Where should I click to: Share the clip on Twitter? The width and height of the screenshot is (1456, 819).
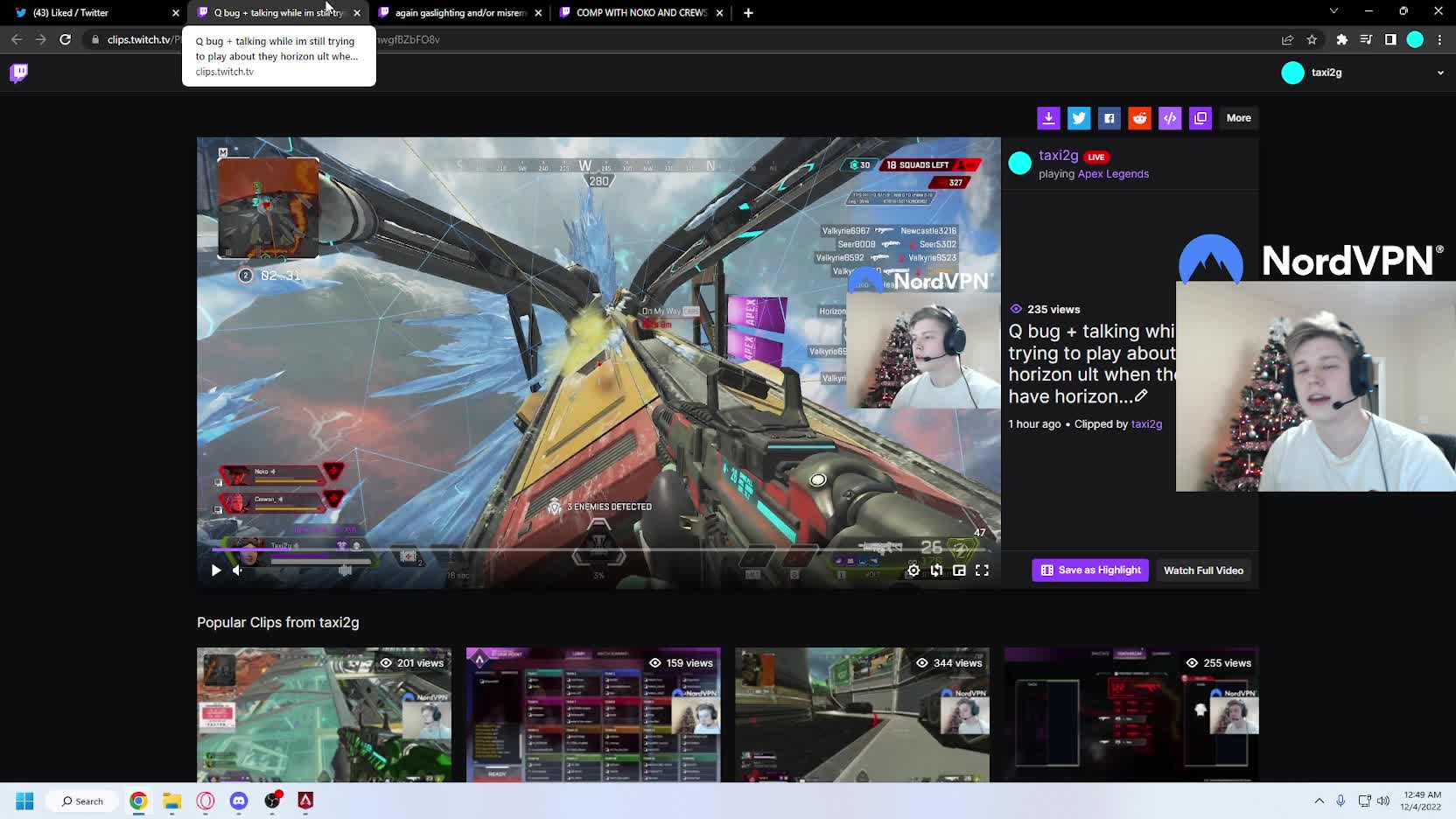click(1079, 118)
